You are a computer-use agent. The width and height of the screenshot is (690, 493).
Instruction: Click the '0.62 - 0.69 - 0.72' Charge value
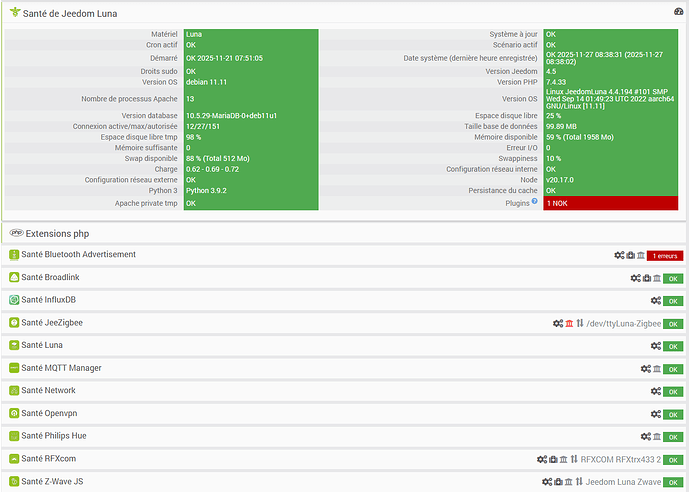point(212,169)
